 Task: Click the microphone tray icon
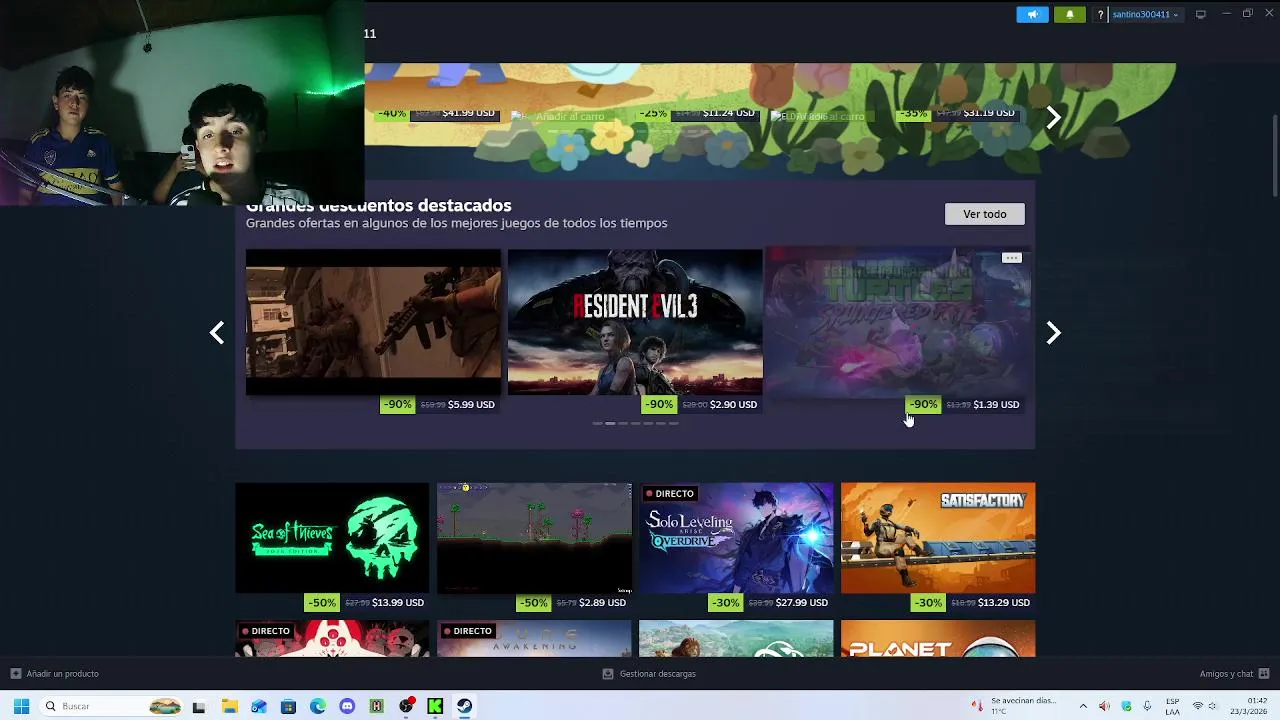1147,706
